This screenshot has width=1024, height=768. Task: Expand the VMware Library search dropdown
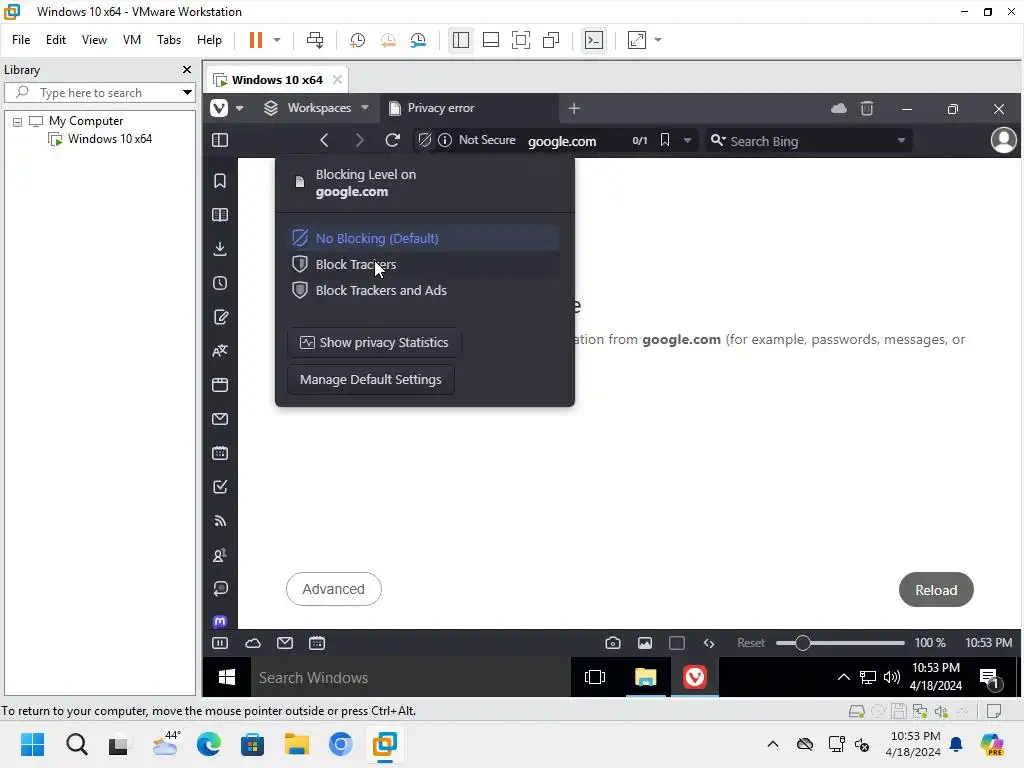point(187,93)
